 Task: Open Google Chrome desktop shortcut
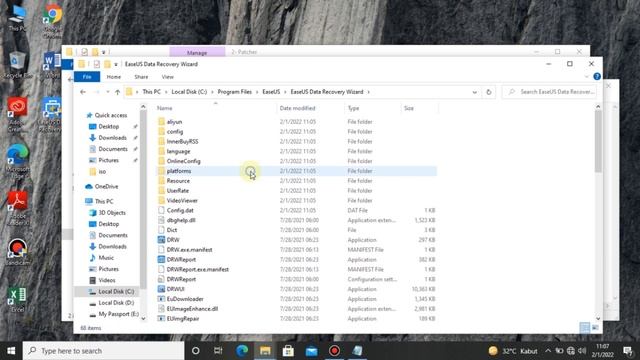click(x=53, y=21)
